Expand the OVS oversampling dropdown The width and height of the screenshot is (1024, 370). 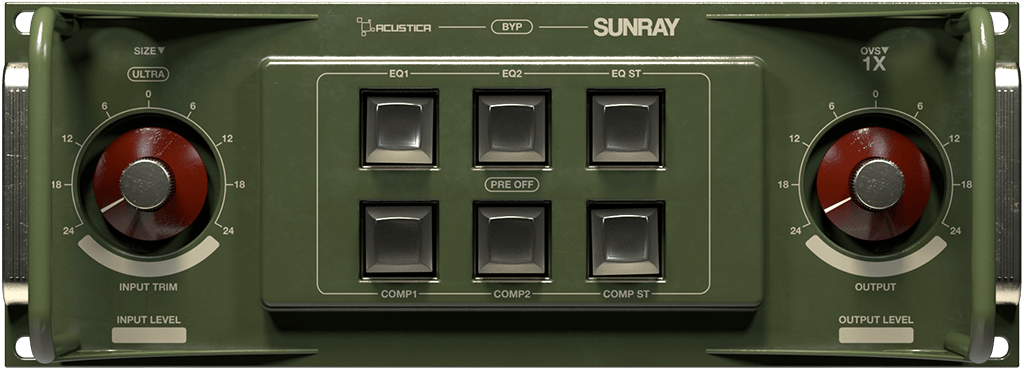tap(885, 50)
